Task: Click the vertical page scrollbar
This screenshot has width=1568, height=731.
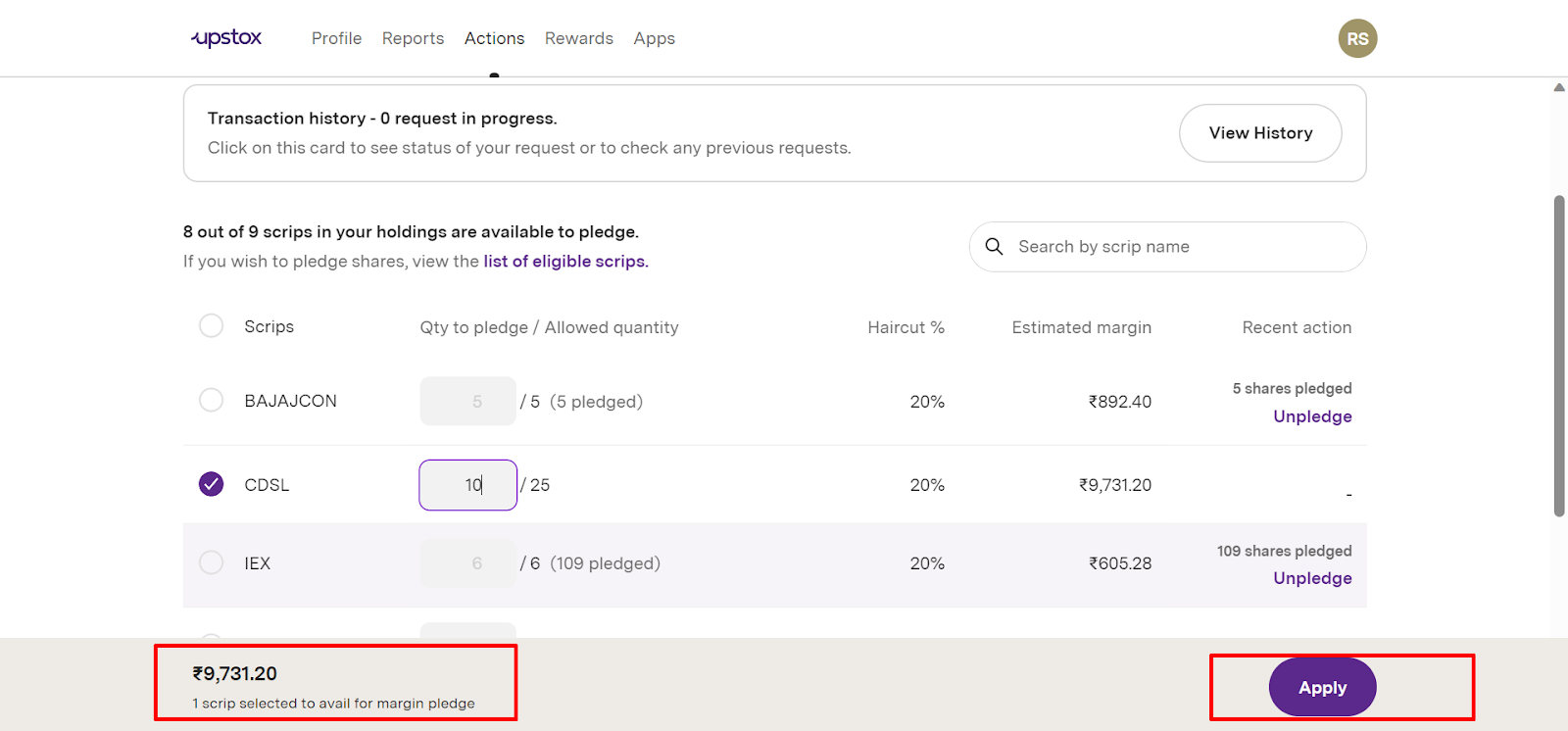Action: [1559, 355]
